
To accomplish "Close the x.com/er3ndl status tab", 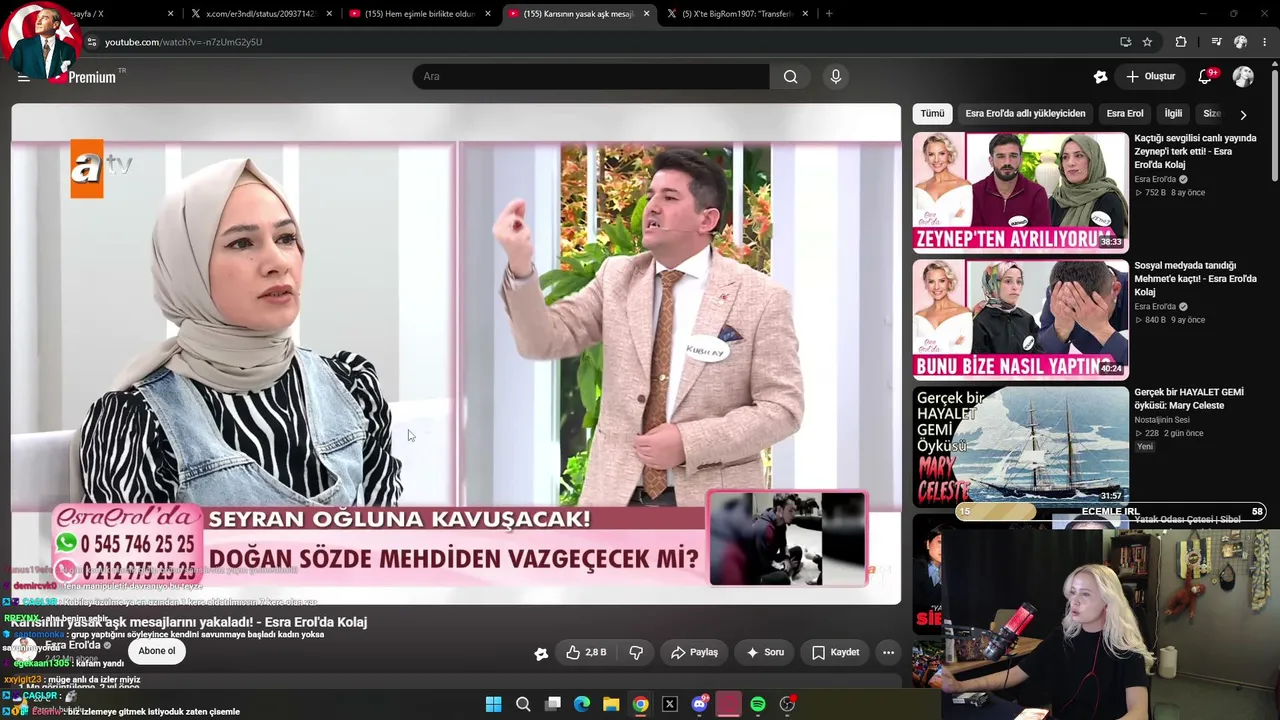I will coord(329,14).
